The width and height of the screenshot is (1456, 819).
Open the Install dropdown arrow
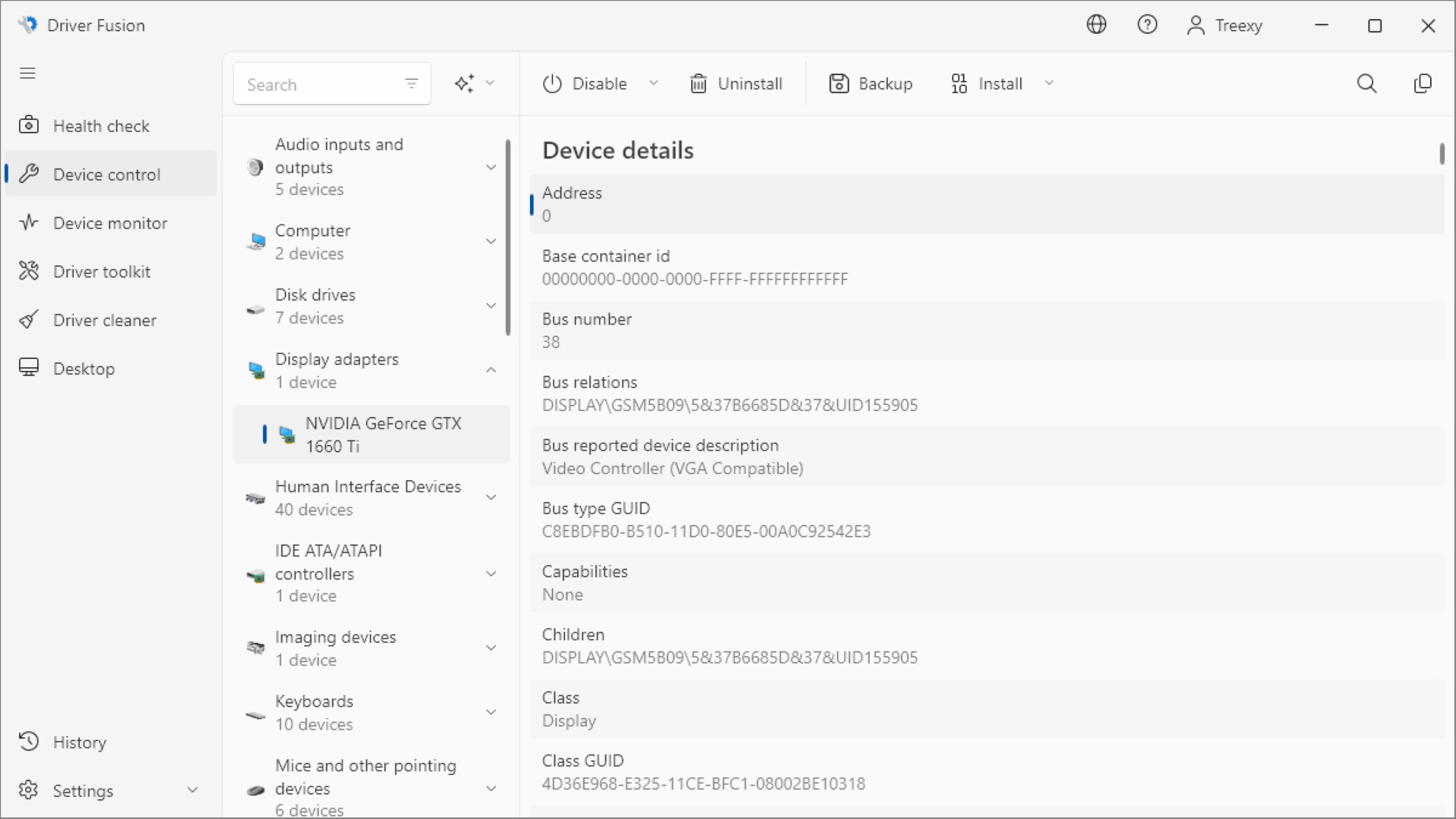pyautogui.click(x=1050, y=83)
